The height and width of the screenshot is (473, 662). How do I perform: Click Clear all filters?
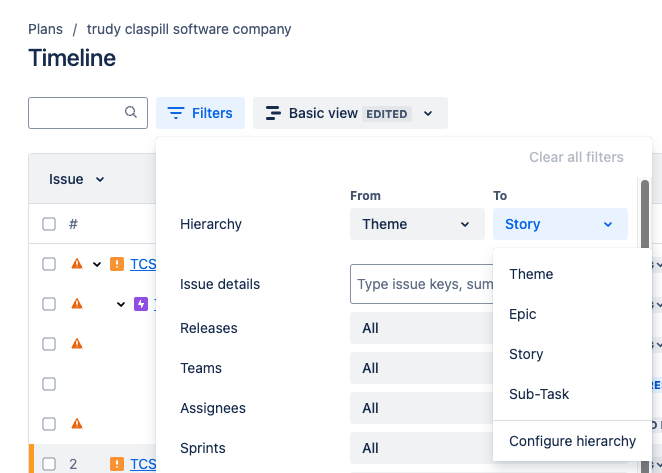576,157
